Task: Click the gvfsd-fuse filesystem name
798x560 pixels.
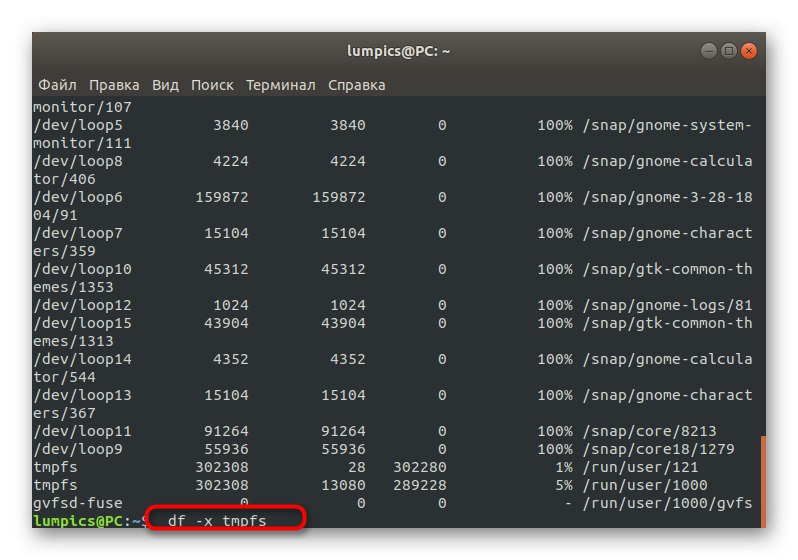Action: click(78, 503)
